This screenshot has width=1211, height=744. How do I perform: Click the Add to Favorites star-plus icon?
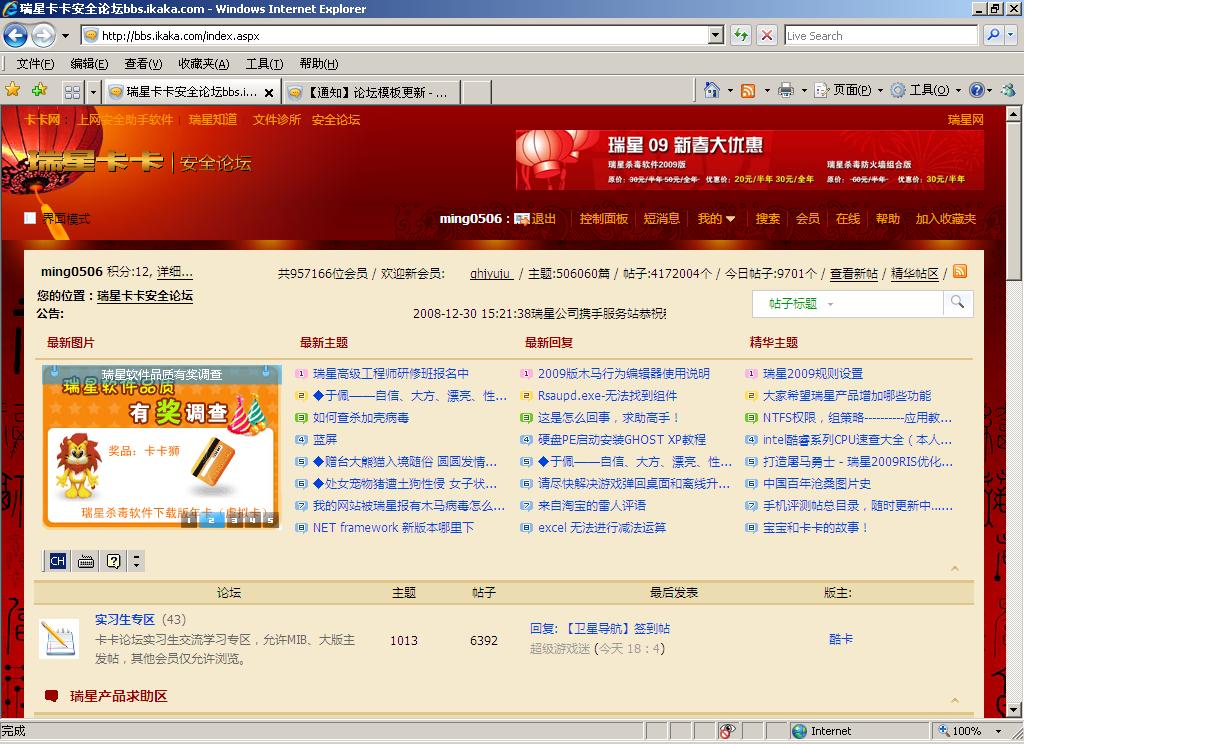[x=39, y=90]
